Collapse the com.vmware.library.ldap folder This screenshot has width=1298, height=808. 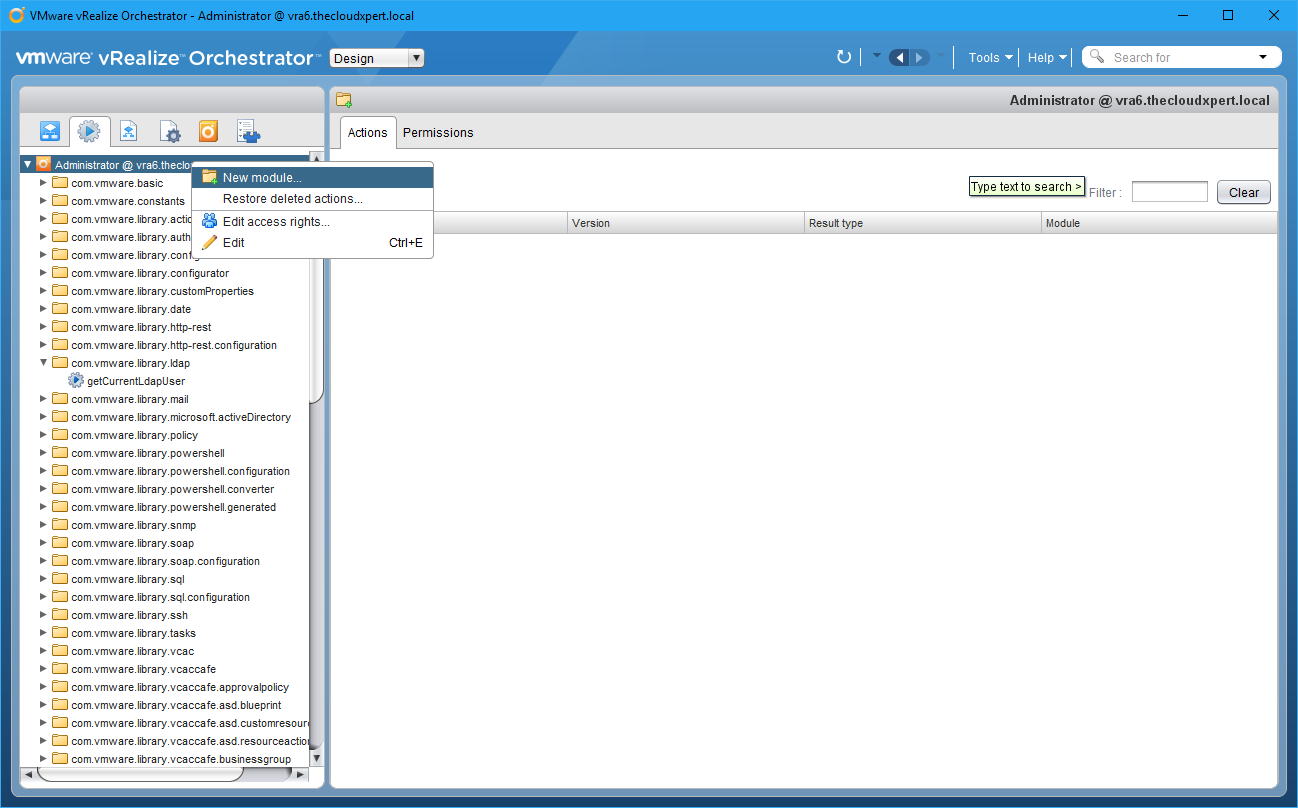[43, 363]
